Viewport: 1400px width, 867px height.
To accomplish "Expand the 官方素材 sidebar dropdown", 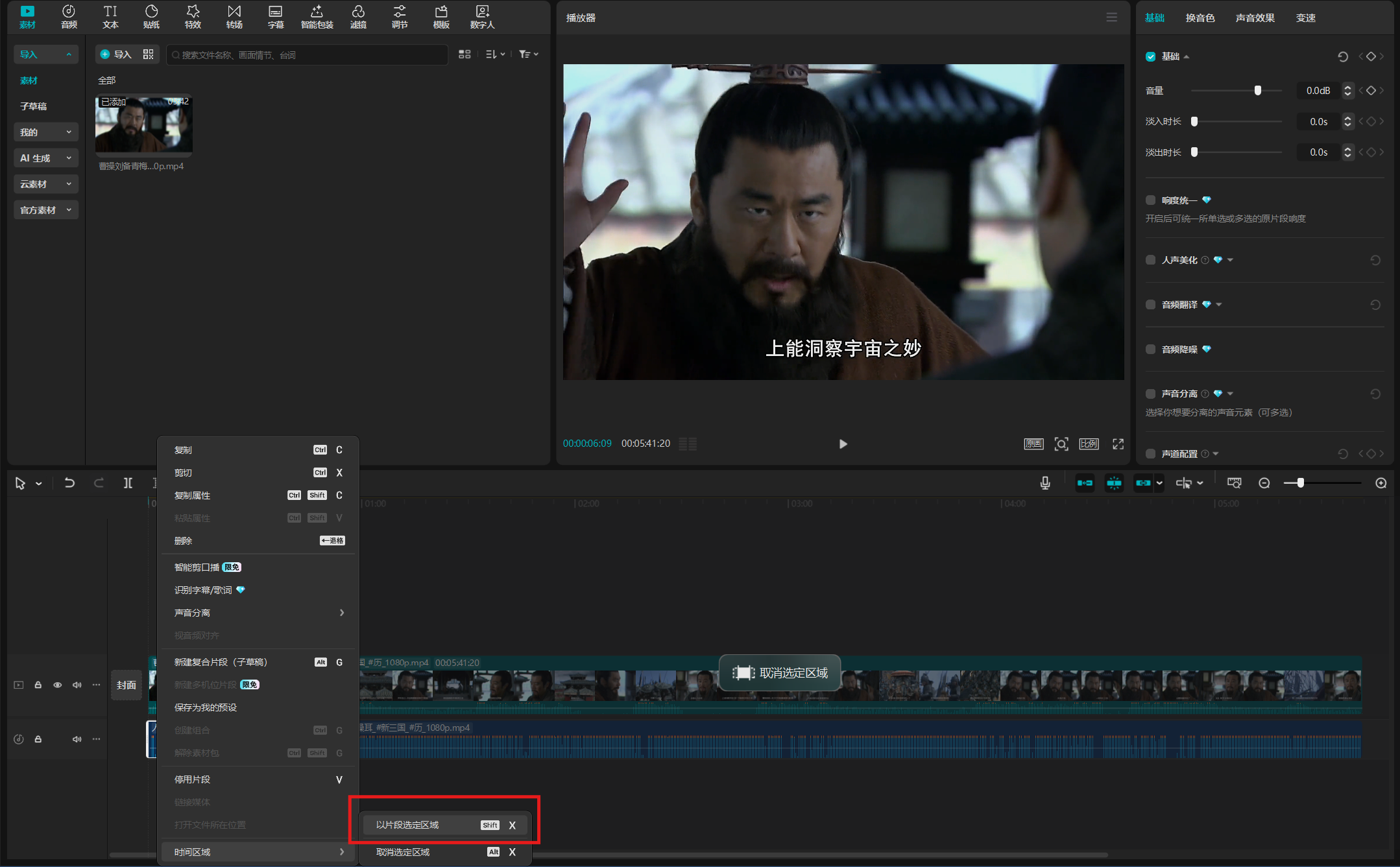I will point(45,210).
